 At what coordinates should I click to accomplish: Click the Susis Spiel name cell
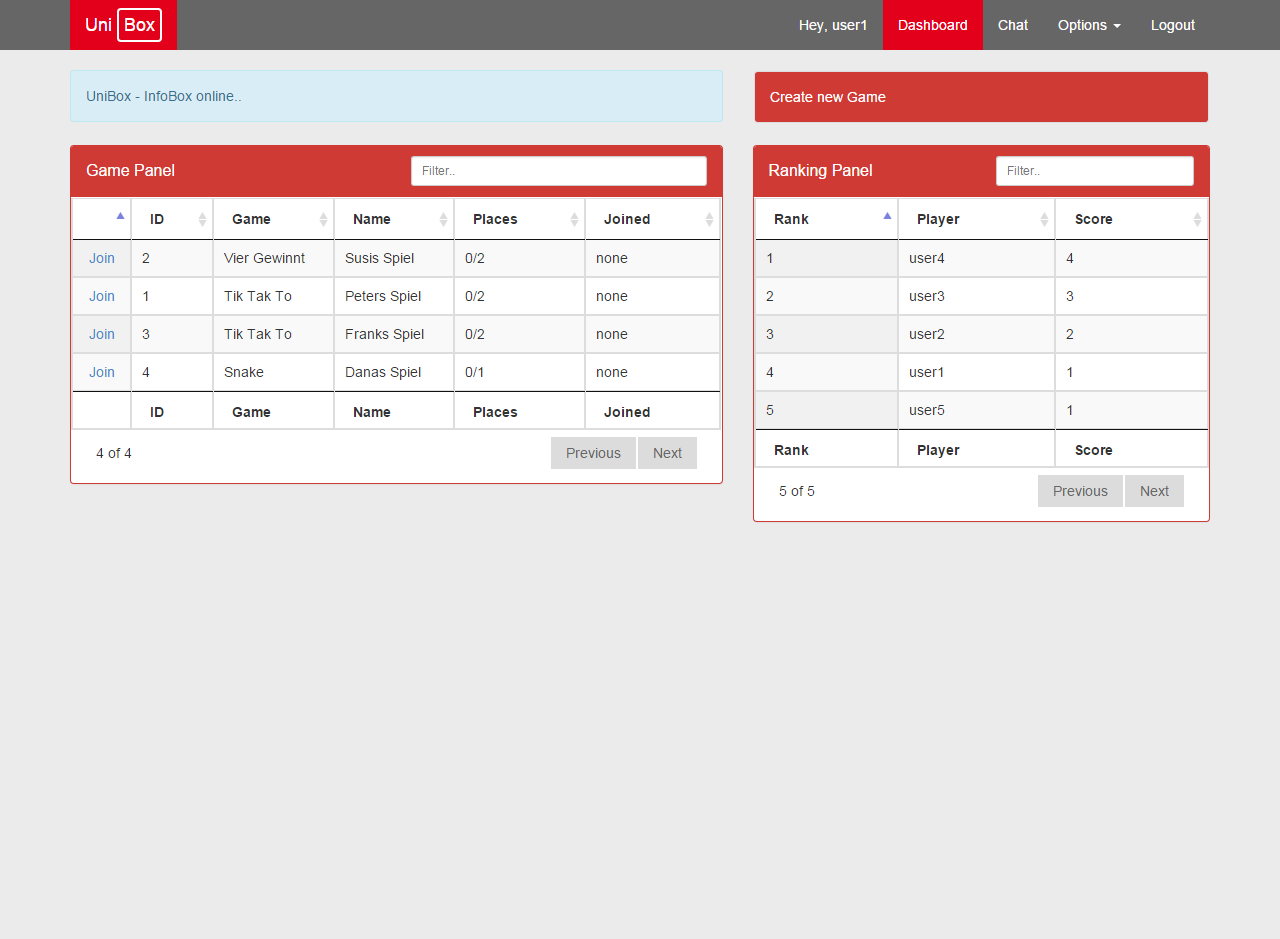(x=394, y=258)
